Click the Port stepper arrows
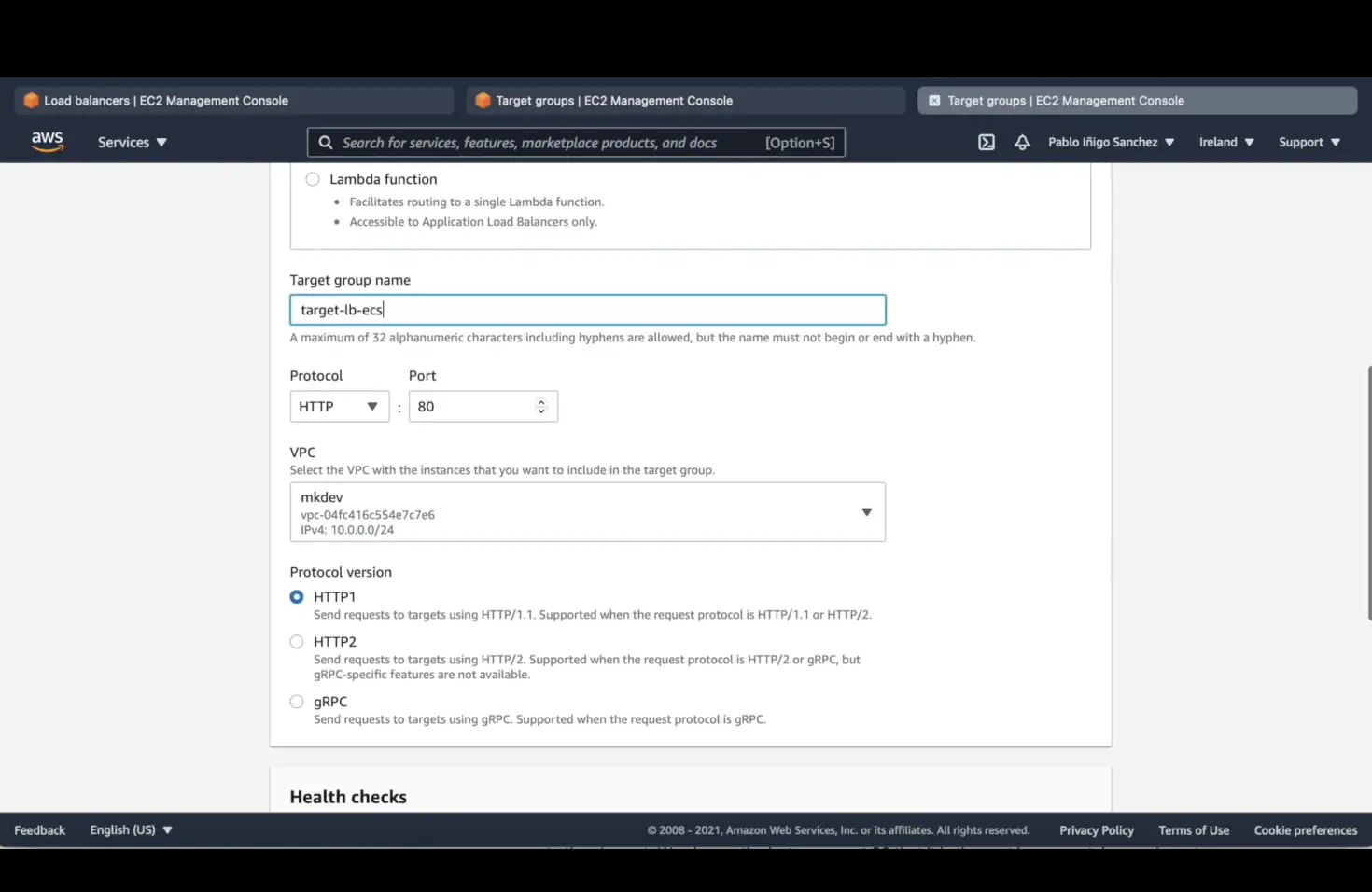 coord(541,407)
